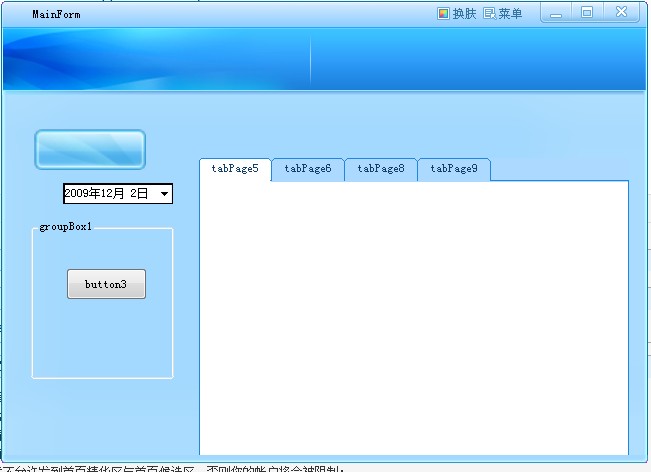Expand the date picker dropdown arrow
This screenshot has width=651, height=472.
164,194
